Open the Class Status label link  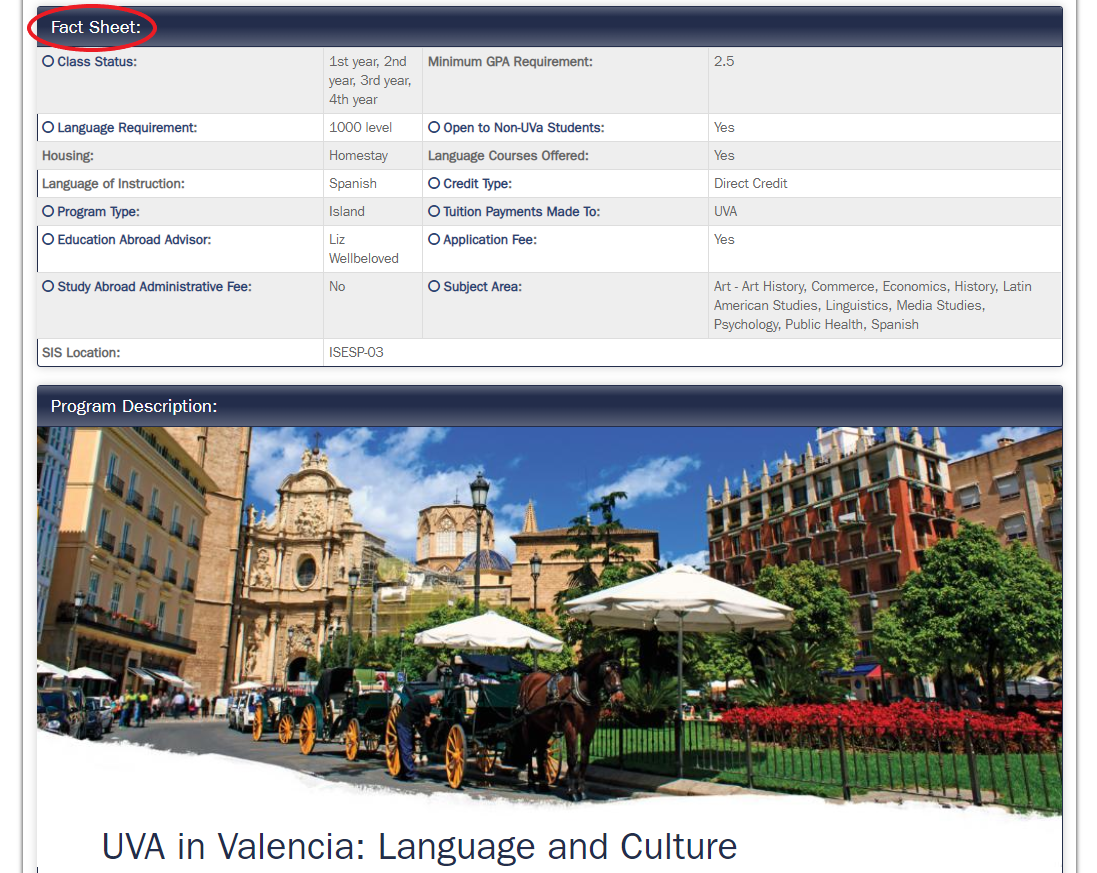[x=97, y=62]
